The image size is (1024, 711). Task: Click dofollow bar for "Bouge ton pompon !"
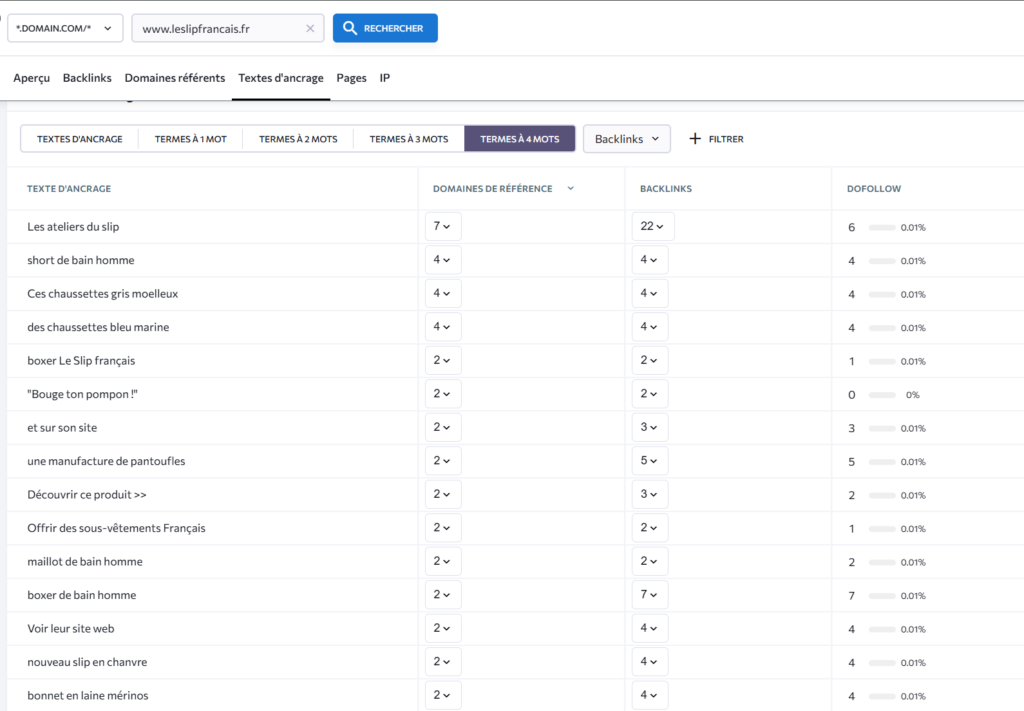pyautogui.click(x=882, y=395)
